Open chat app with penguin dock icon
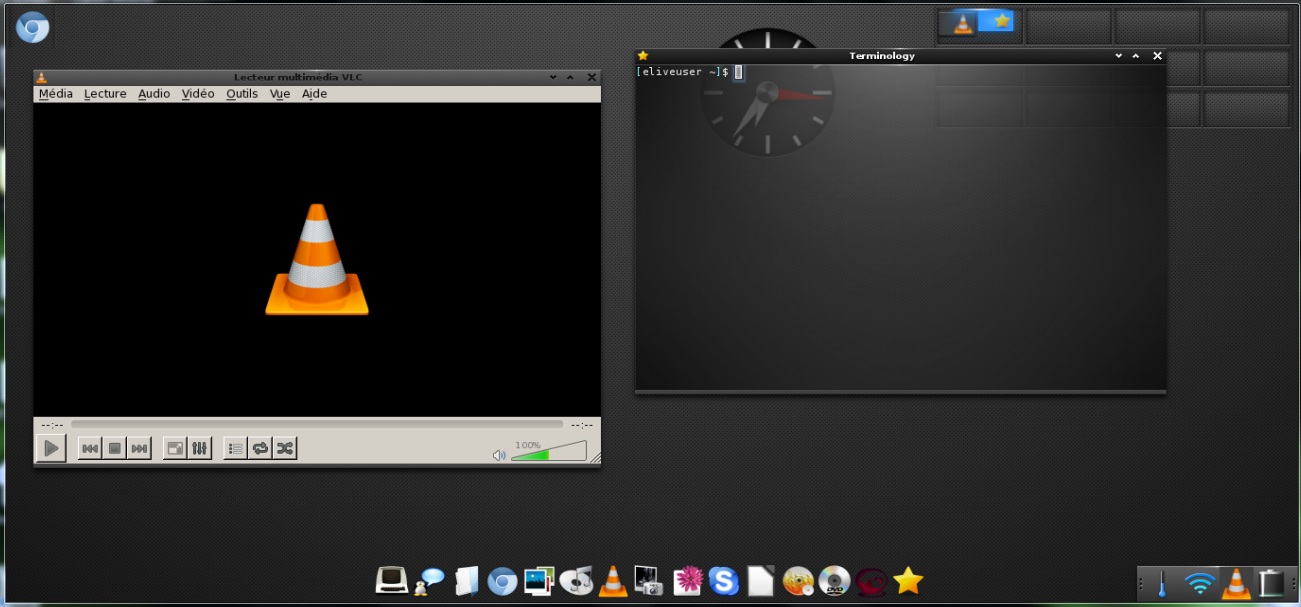This screenshot has width=1301, height=607. pyautogui.click(x=429, y=581)
